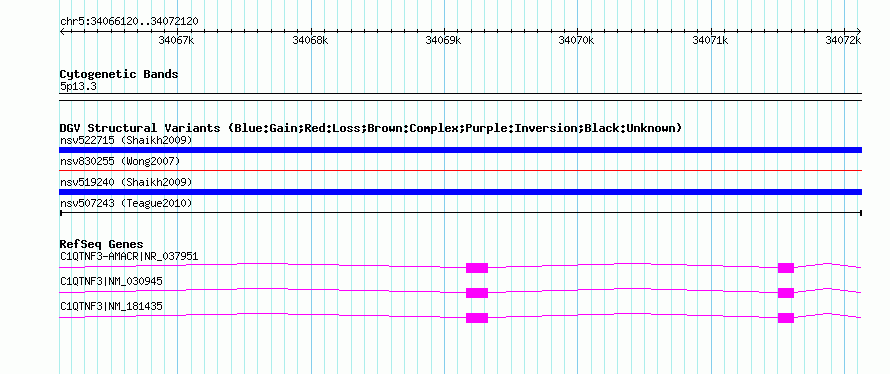The width and height of the screenshot is (890, 374).
Task: Click the nsv522715 (Shaikh2009) label
Action: pos(126,140)
